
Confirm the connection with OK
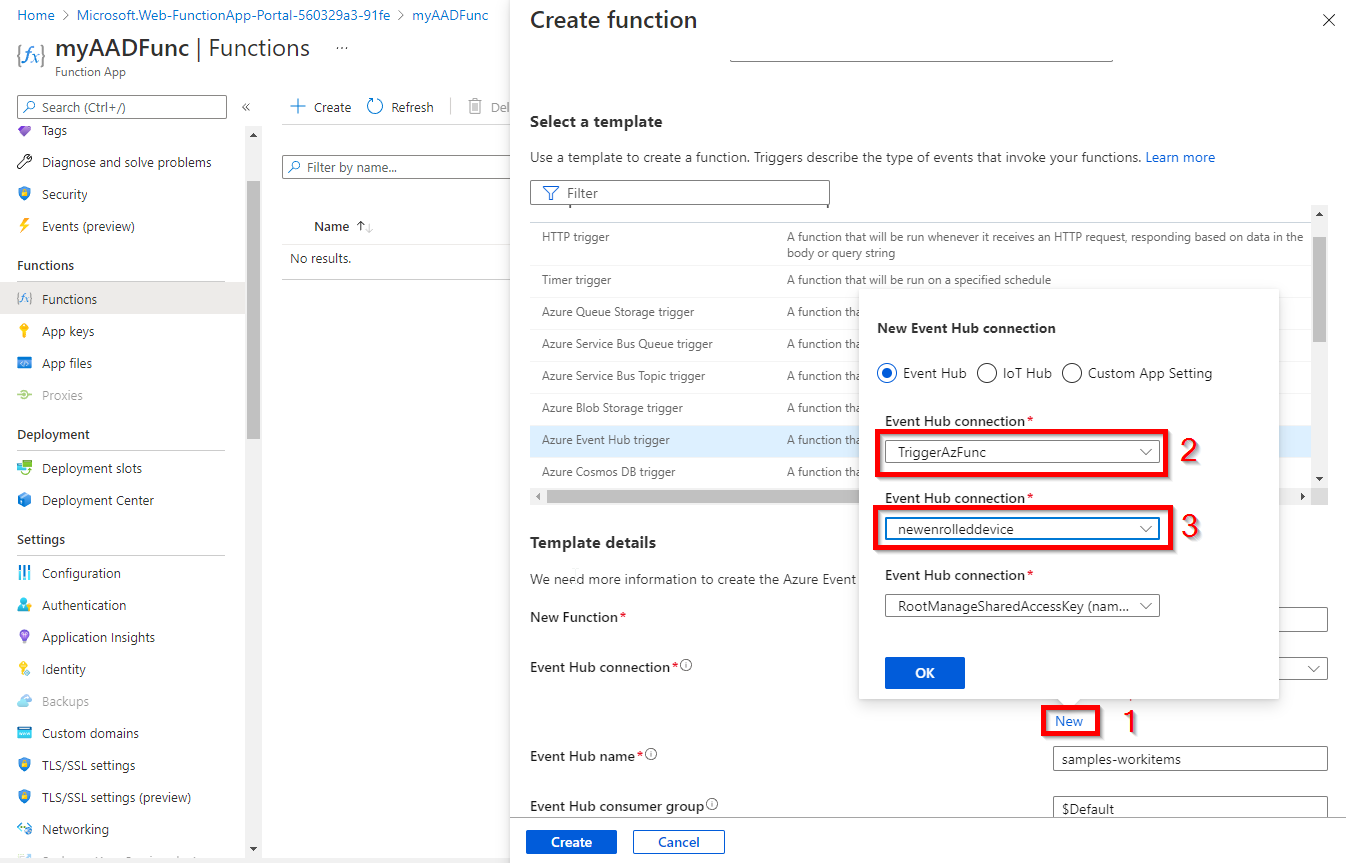[x=924, y=672]
